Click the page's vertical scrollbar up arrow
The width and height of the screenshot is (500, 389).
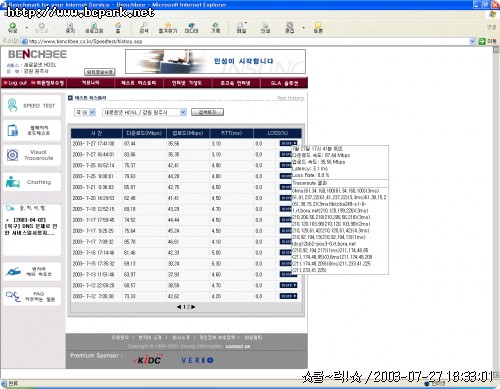click(496, 50)
